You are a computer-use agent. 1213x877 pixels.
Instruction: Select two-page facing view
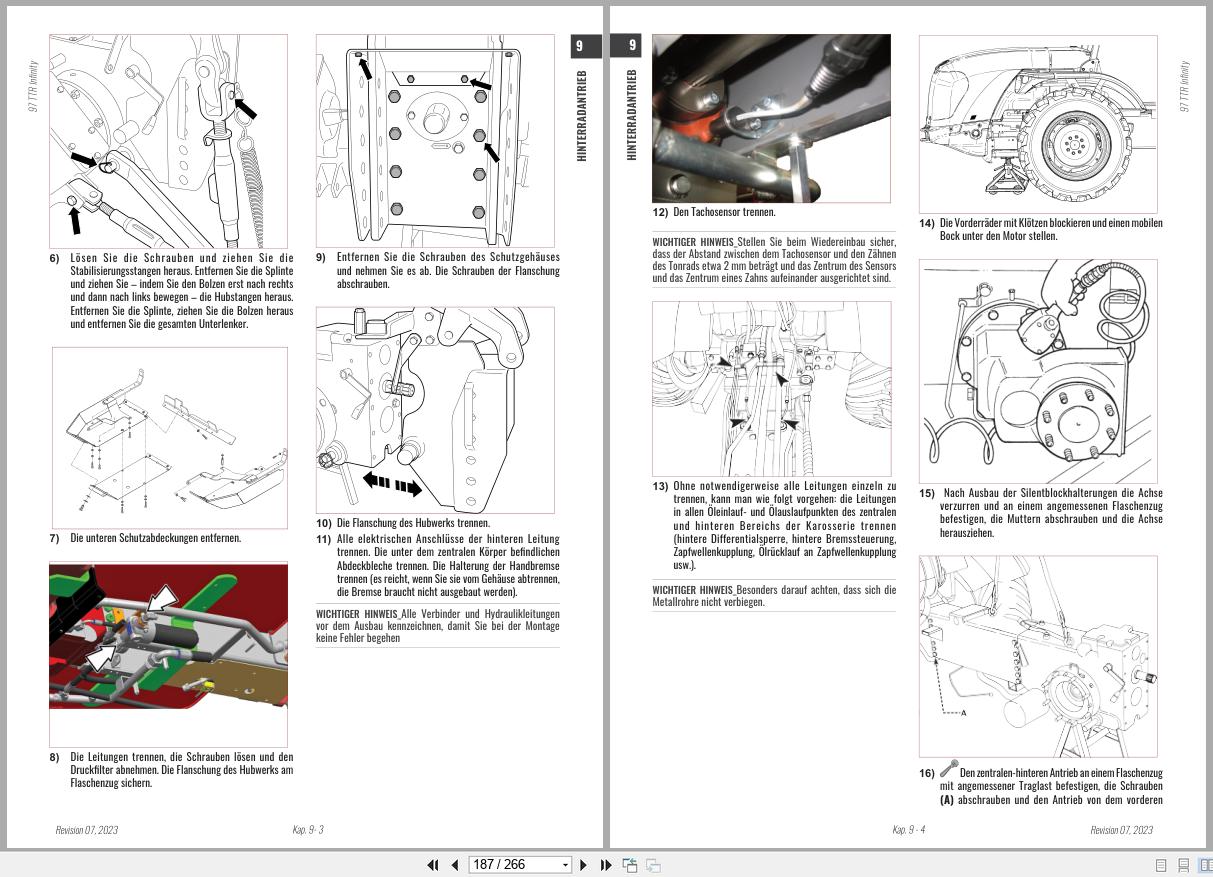click(x=1205, y=865)
